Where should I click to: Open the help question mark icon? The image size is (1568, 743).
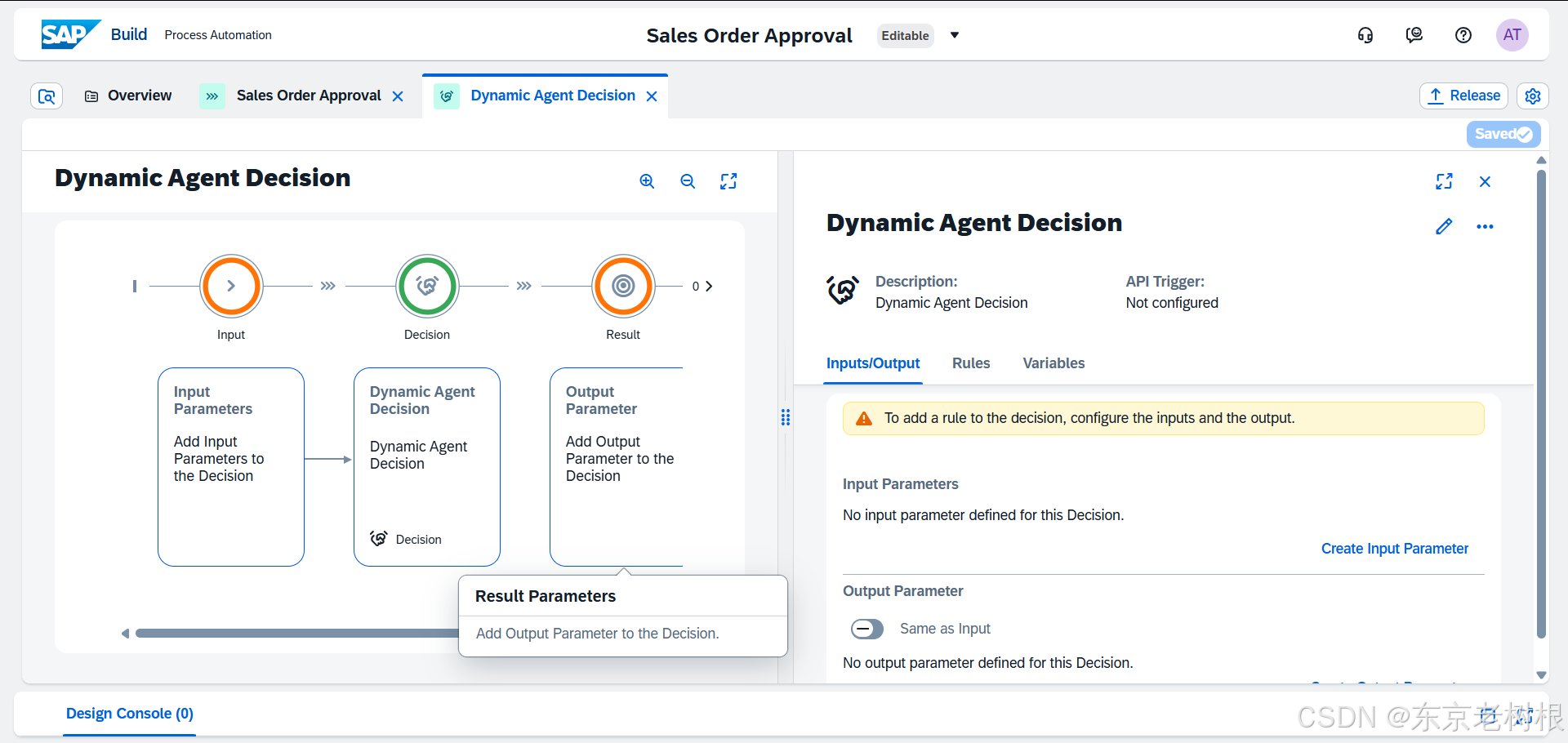pos(1463,35)
